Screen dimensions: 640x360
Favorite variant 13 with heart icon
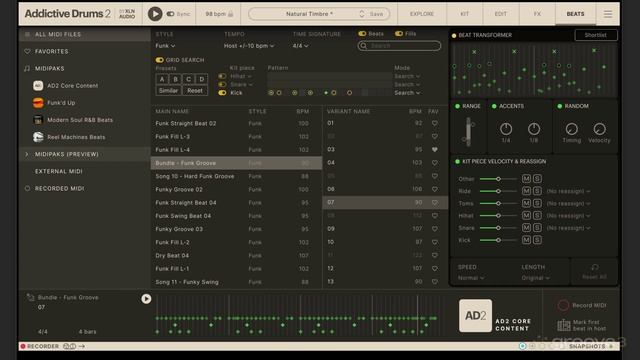[435, 282]
